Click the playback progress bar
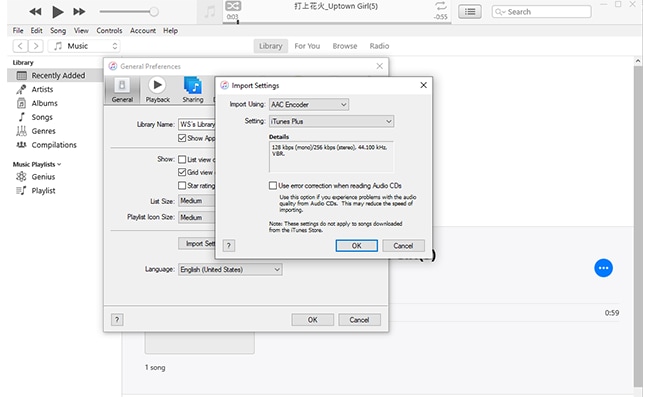The height and width of the screenshot is (397, 652). click(x=337, y=22)
